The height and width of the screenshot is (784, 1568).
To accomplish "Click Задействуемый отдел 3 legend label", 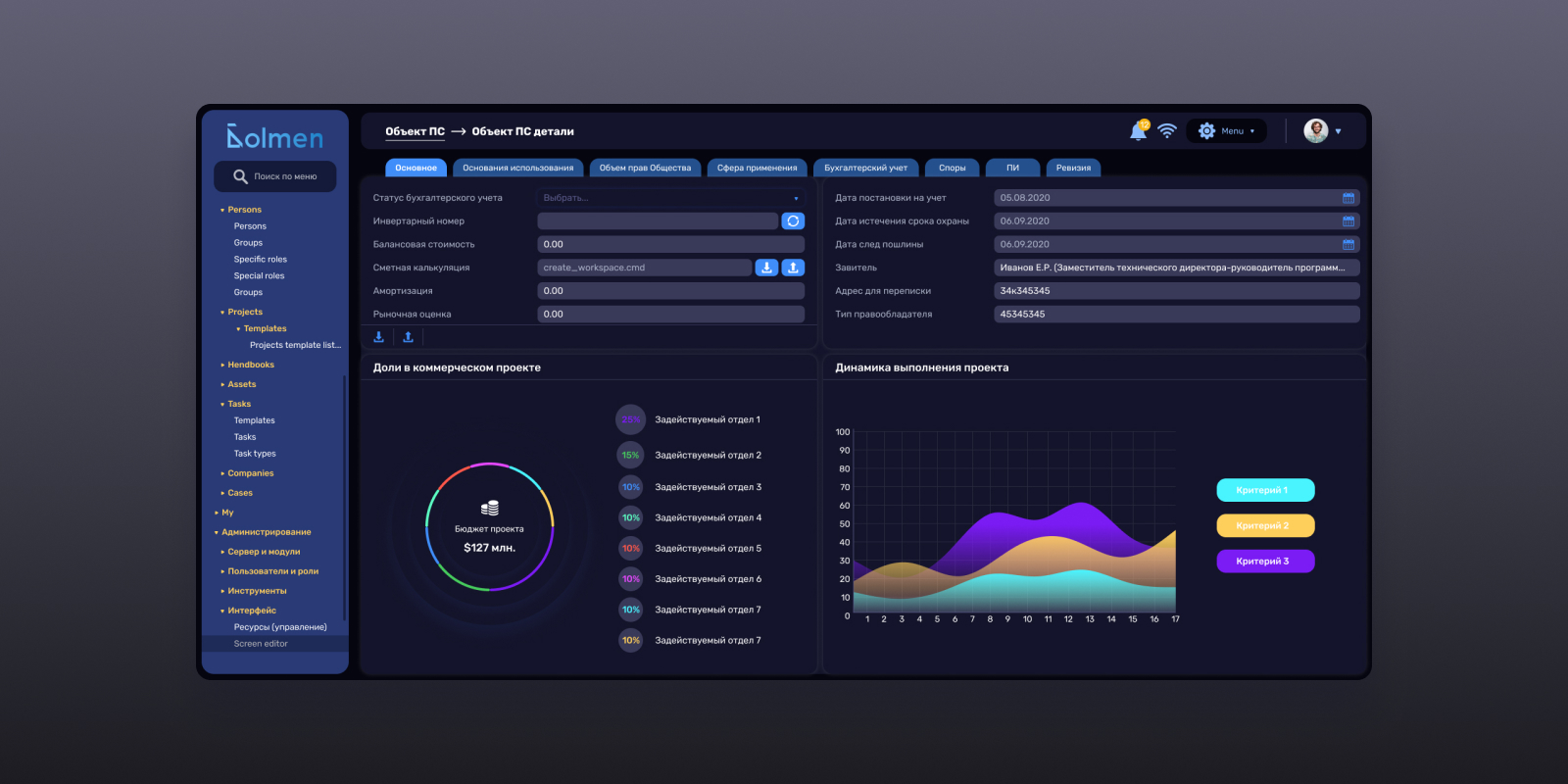I will [709, 487].
